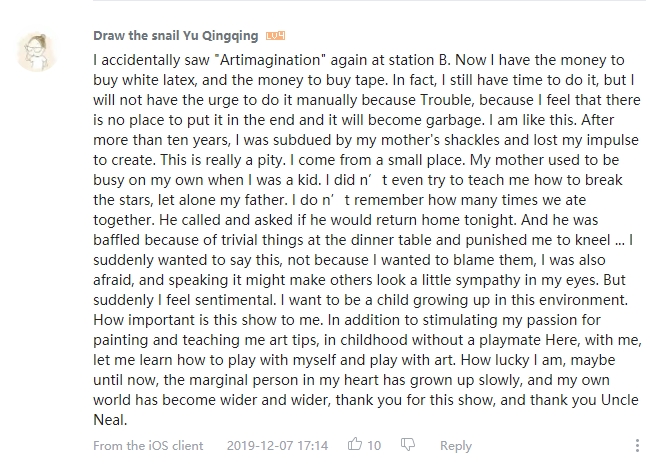Open the commenter's avatar picture
The width and height of the screenshot is (663, 467).
coord(37,52)
